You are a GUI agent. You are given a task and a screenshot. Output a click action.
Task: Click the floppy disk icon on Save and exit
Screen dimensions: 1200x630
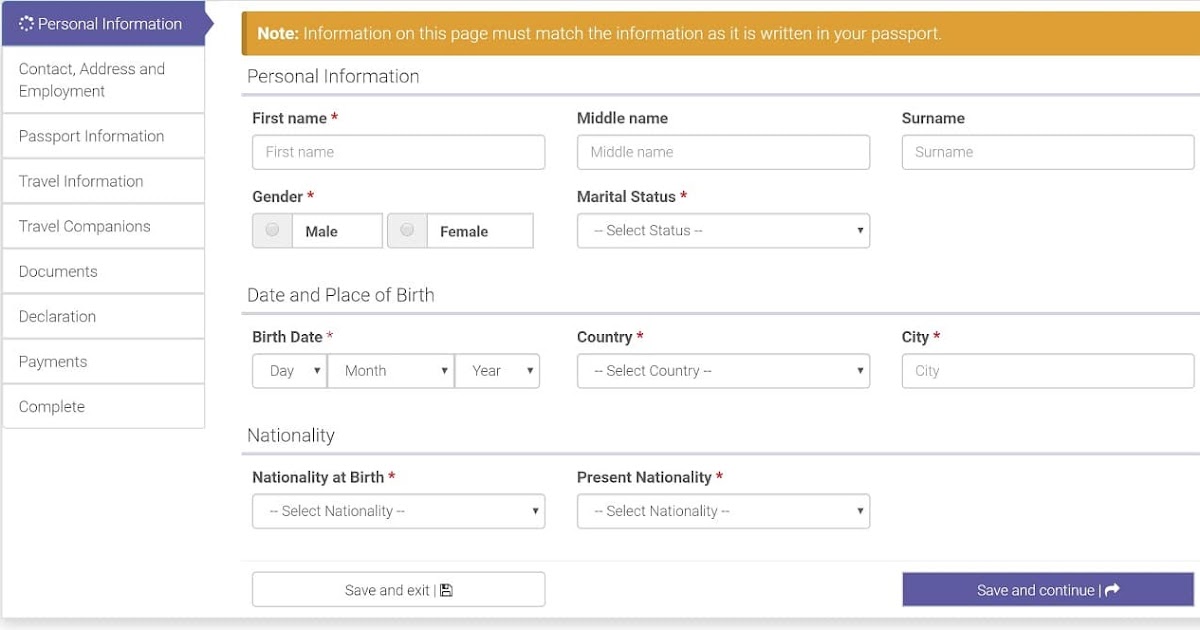(446, 590)
